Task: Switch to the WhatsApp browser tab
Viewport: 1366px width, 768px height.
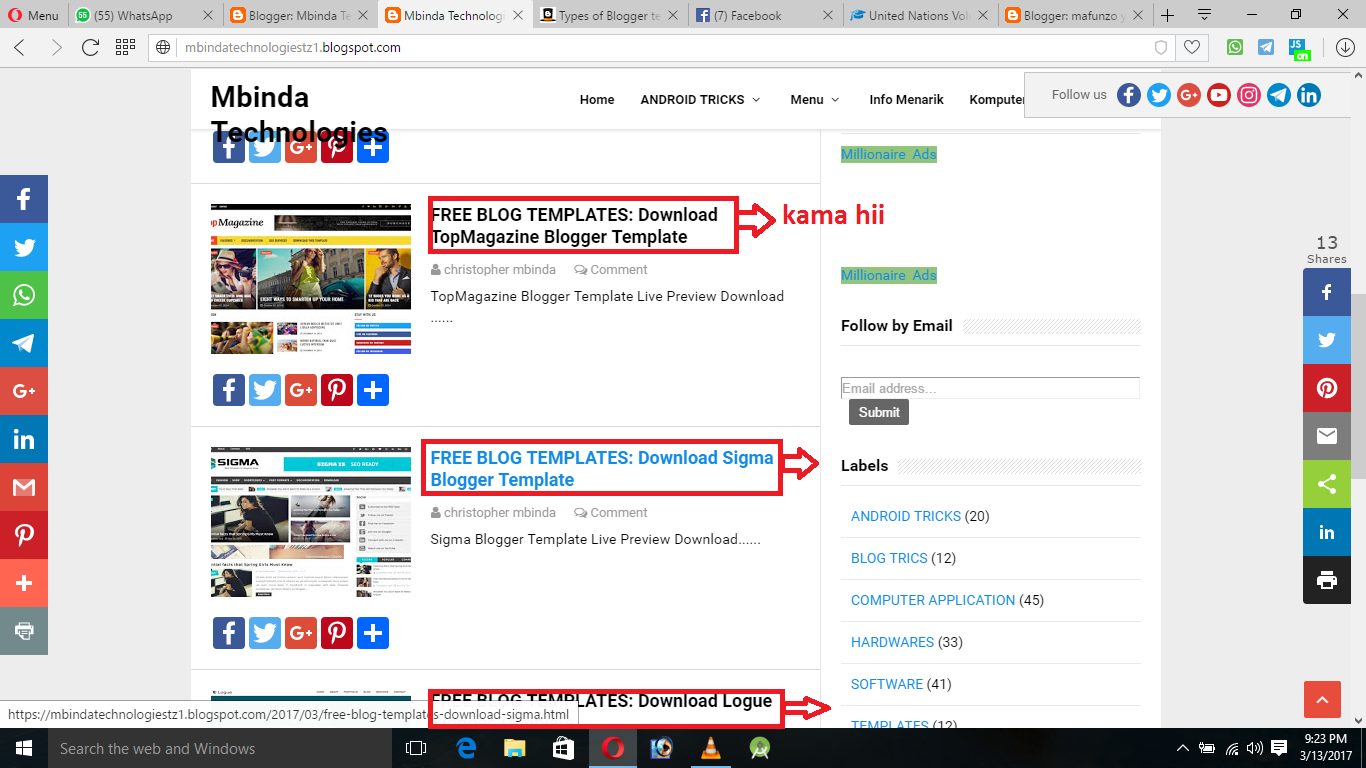Action: point(145,15)
